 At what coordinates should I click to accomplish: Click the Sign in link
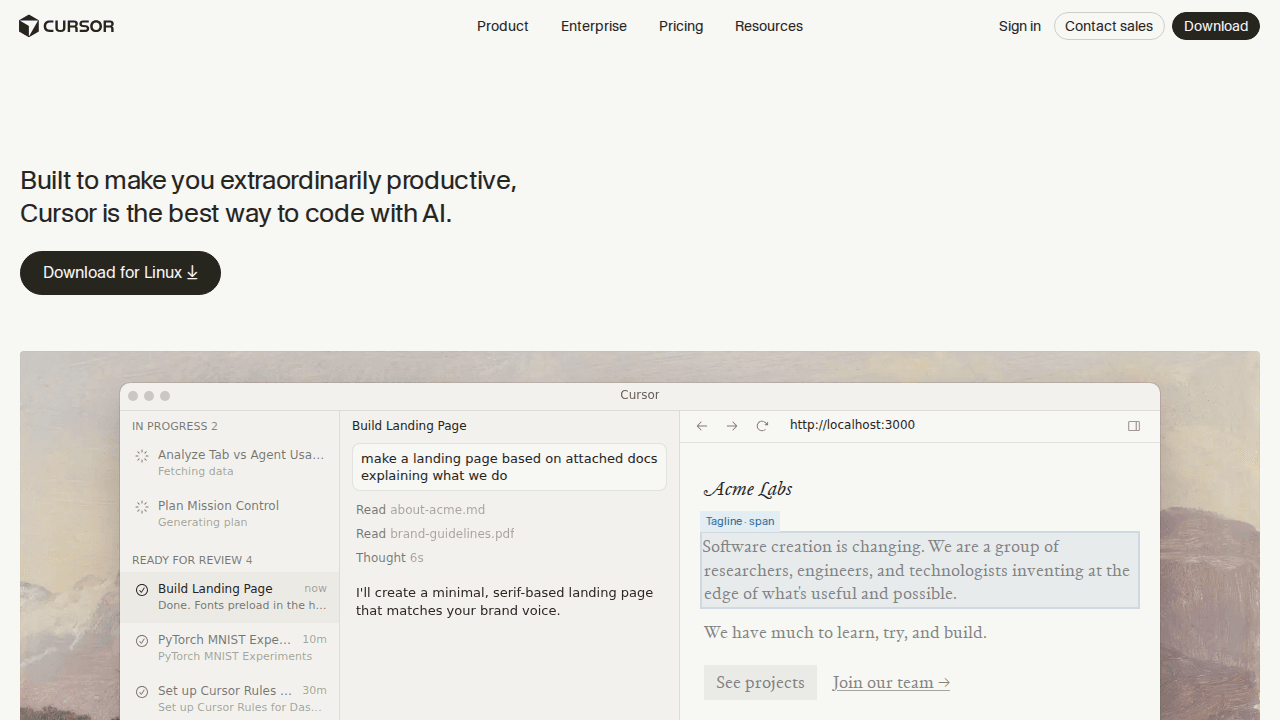pos(1019,26)
